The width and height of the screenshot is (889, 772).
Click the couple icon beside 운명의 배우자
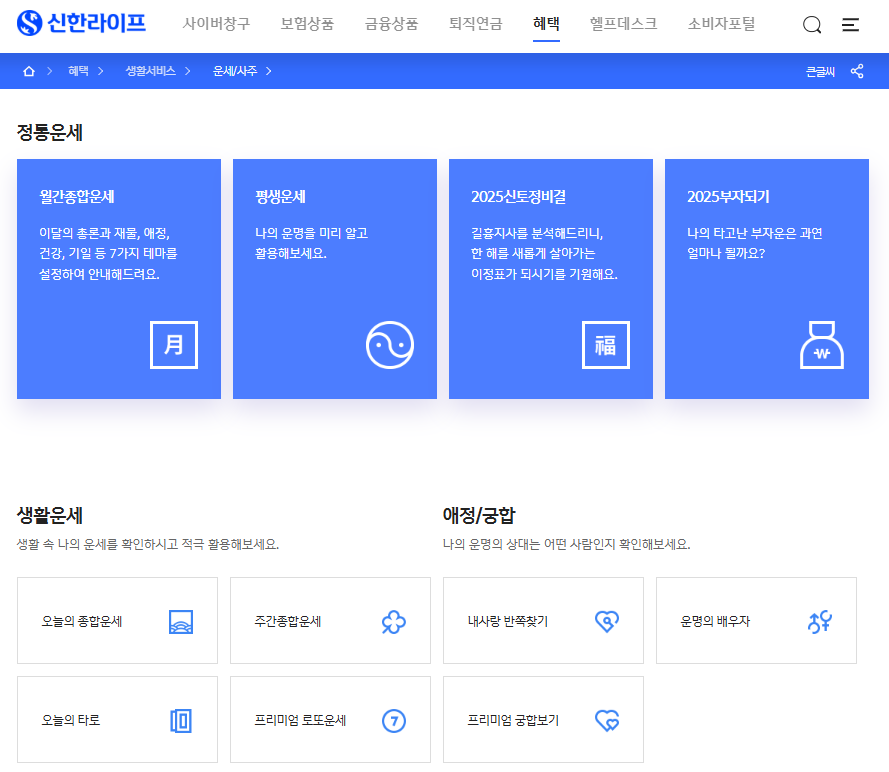[x=820, y=620]
